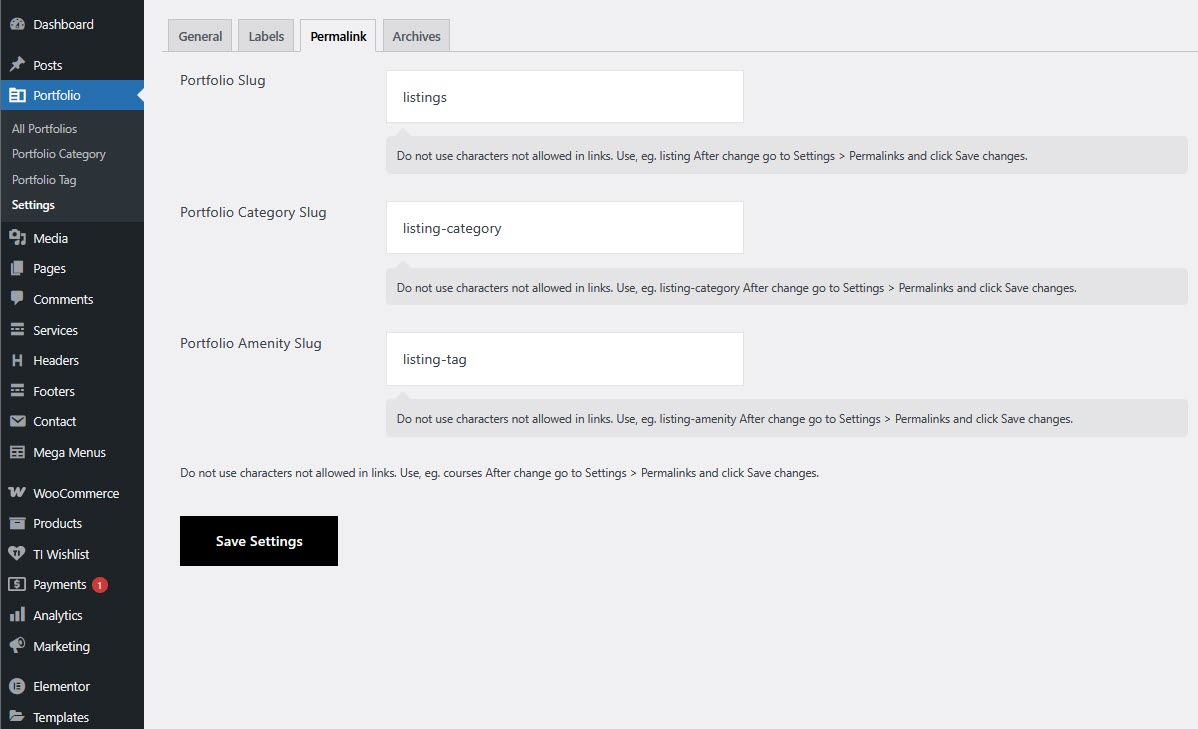Click the Analytics bar chart icon
Viewport: 1198px width, 729px height.
click(17, 615)
